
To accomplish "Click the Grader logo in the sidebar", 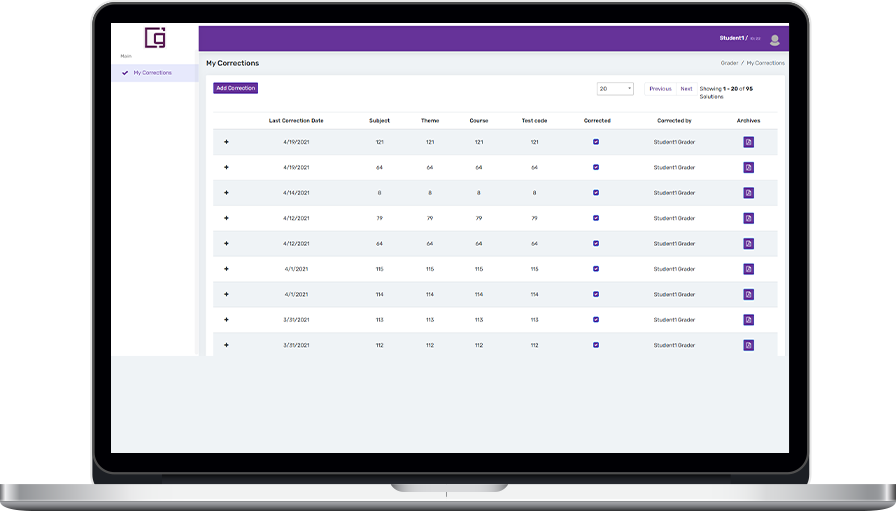I will click(x=155, y=38).
